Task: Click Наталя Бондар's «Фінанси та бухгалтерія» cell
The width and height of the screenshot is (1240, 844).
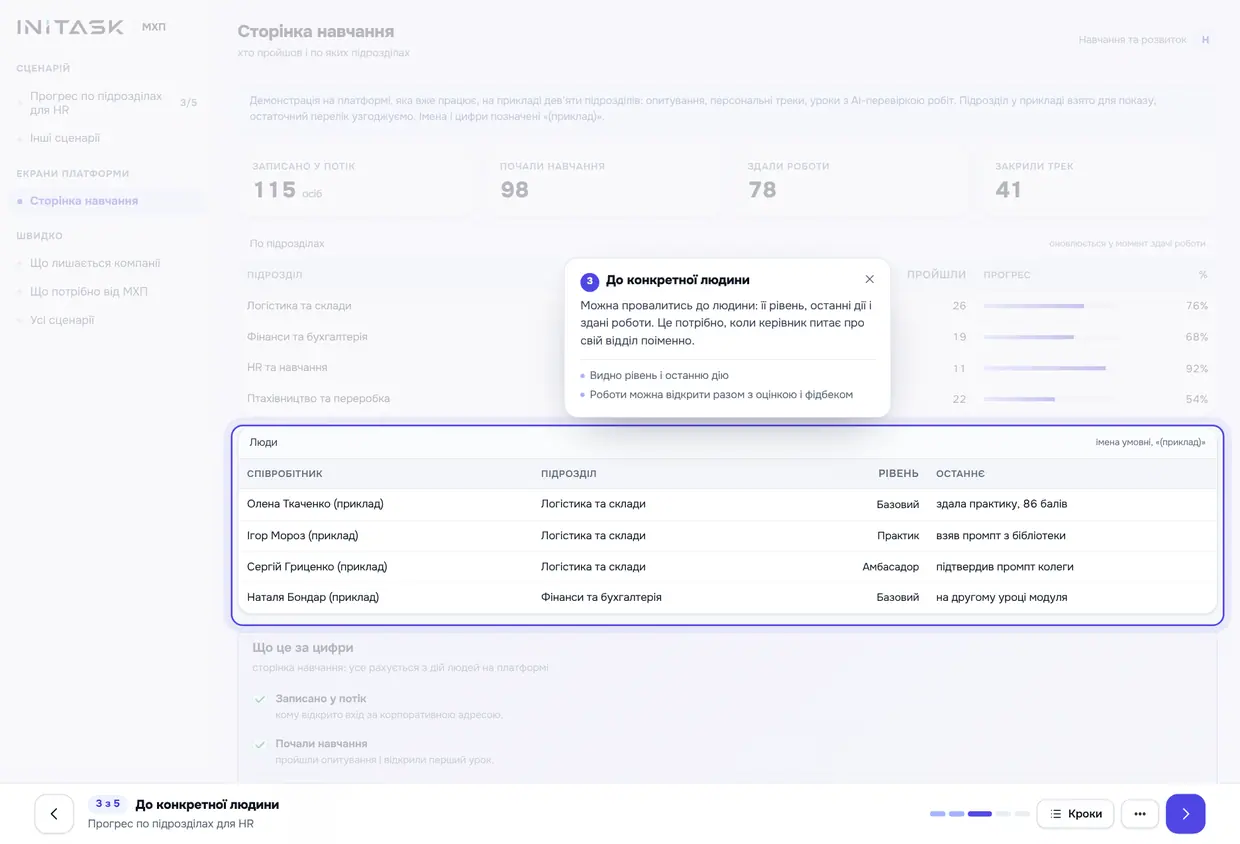Action: point(601,597)
